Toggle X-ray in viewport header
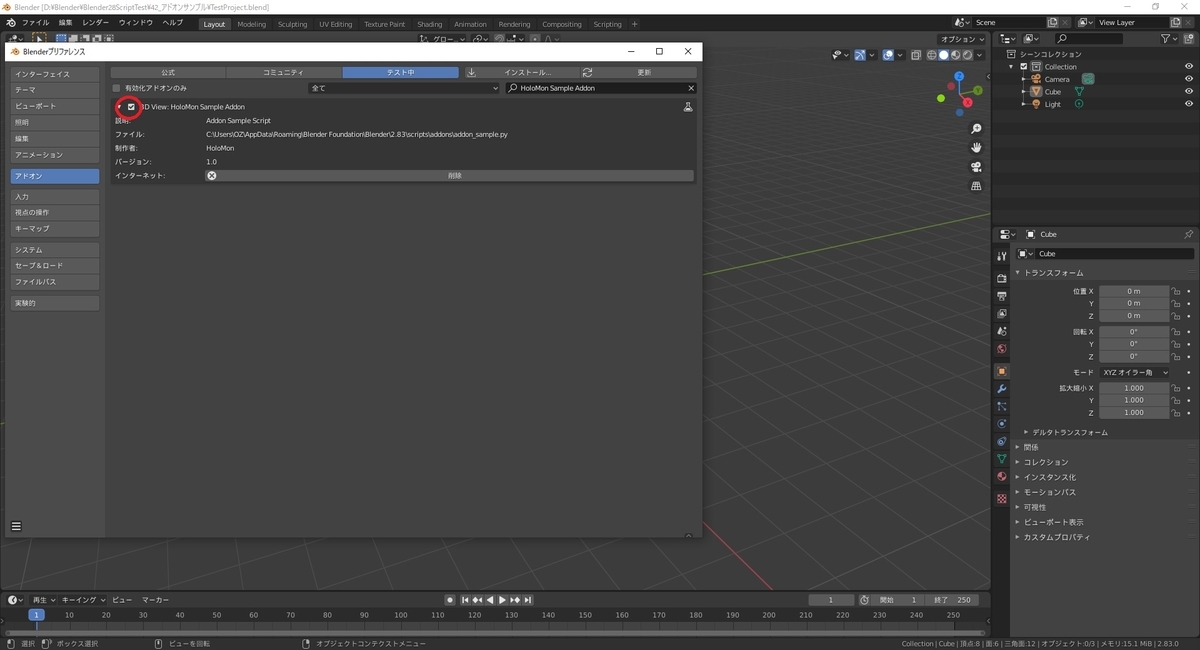Viewport: 1200px width, 650px height. (916, 55)
